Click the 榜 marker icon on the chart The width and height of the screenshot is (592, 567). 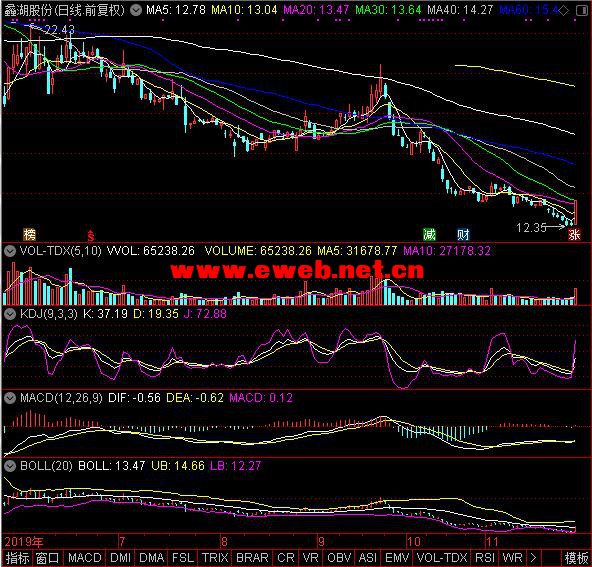click(x=29, y=234)
